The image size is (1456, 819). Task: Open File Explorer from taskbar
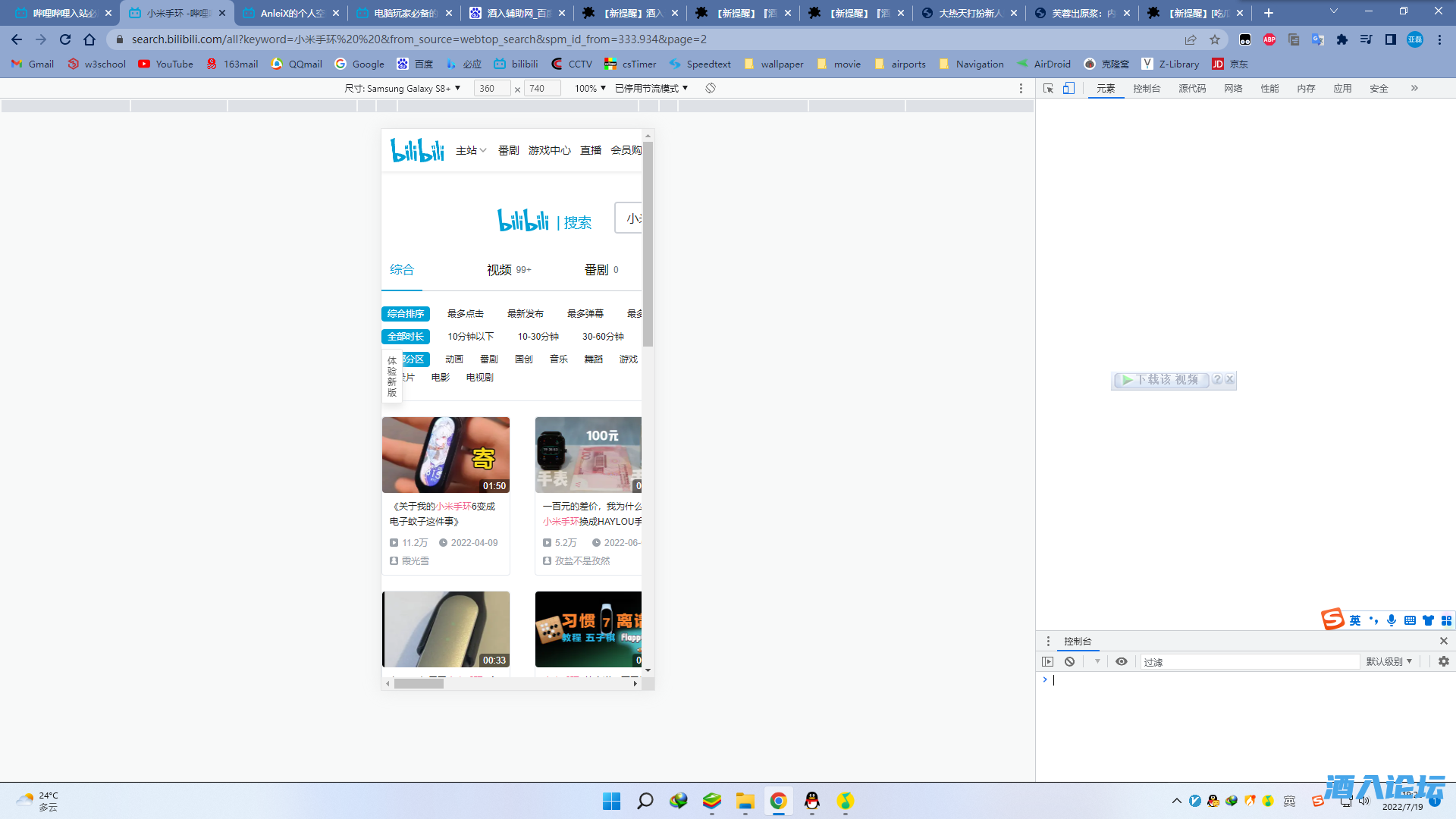click(745, 801)
